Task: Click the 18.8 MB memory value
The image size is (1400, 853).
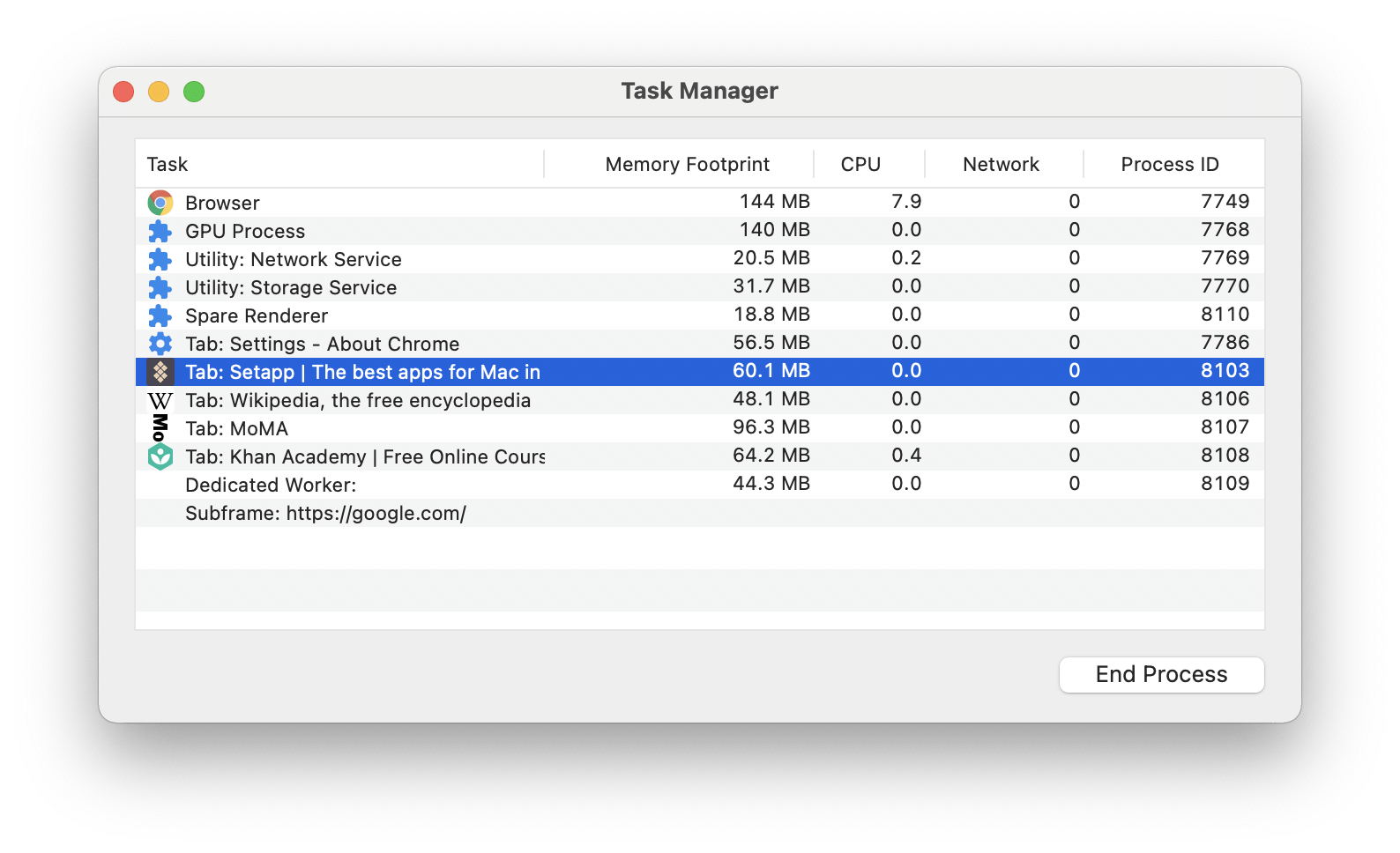Action: (771, 314)
